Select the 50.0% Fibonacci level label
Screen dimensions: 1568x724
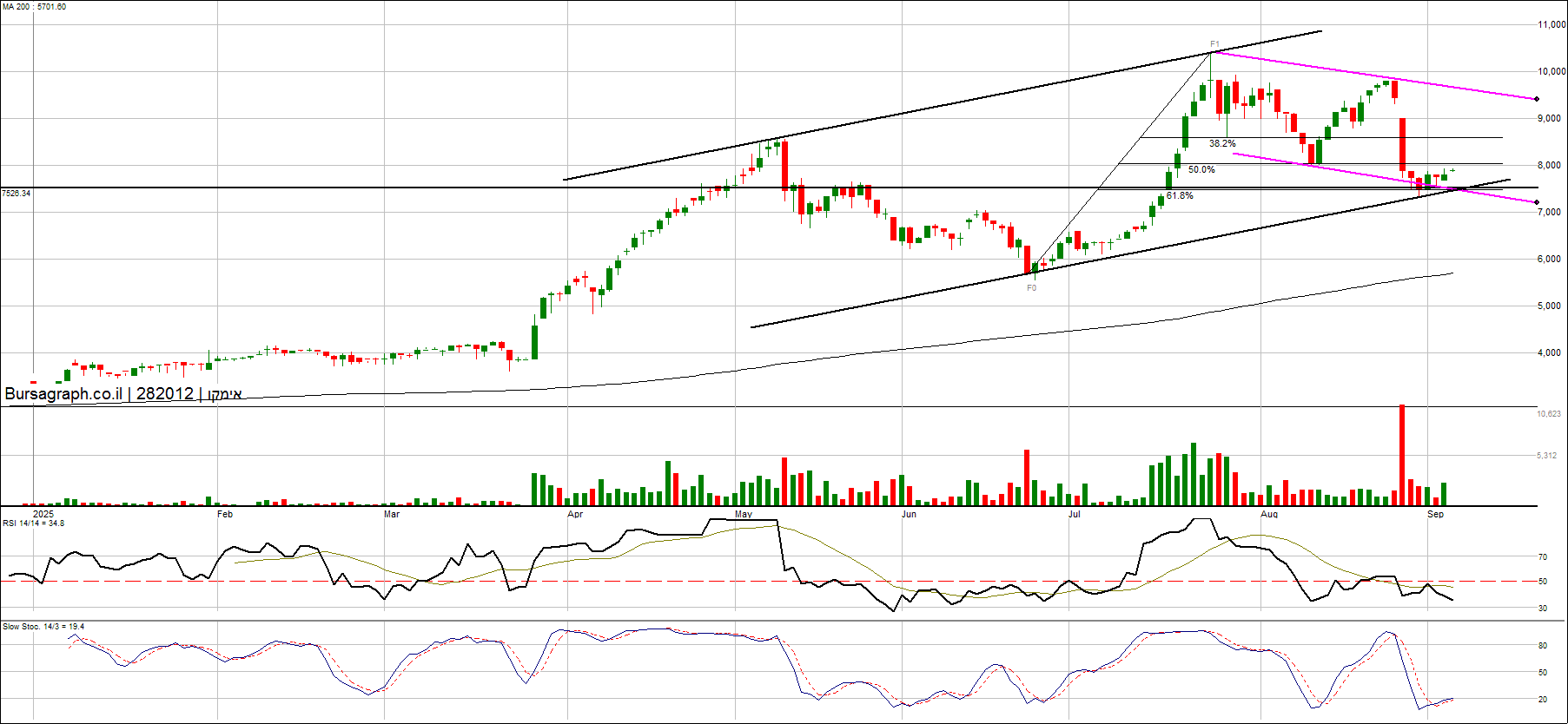tap(1201, 169)
